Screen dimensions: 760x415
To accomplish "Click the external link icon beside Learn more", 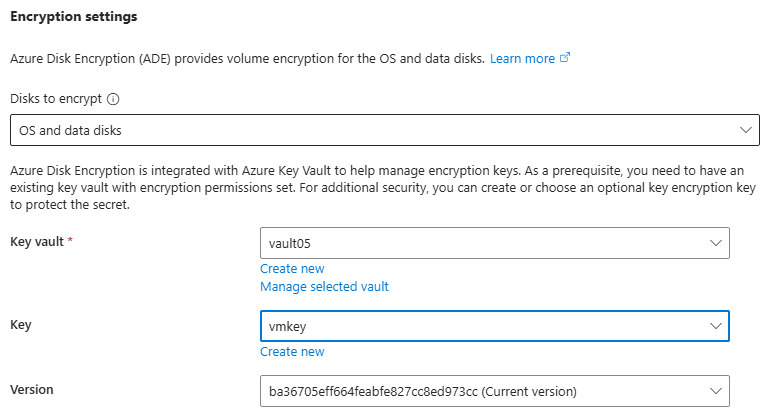I will [x=565, y=59].
